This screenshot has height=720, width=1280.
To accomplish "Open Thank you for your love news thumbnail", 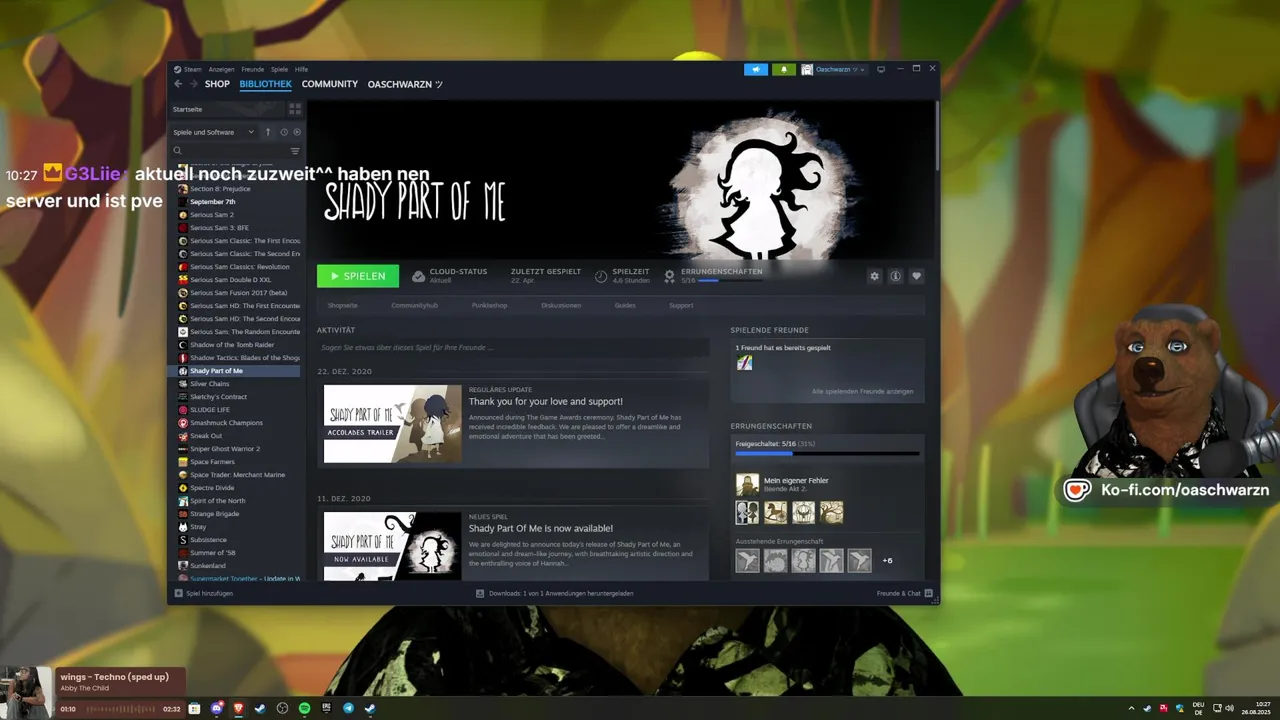I will point(392,423).
